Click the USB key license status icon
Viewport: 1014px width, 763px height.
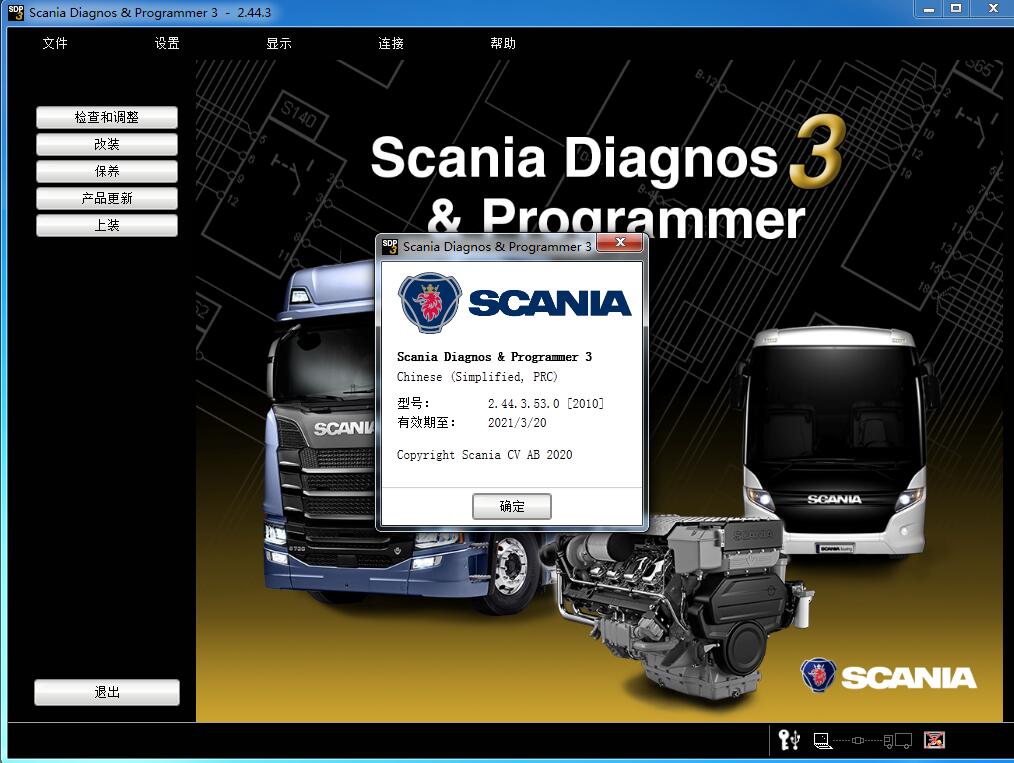coord(789,740)
